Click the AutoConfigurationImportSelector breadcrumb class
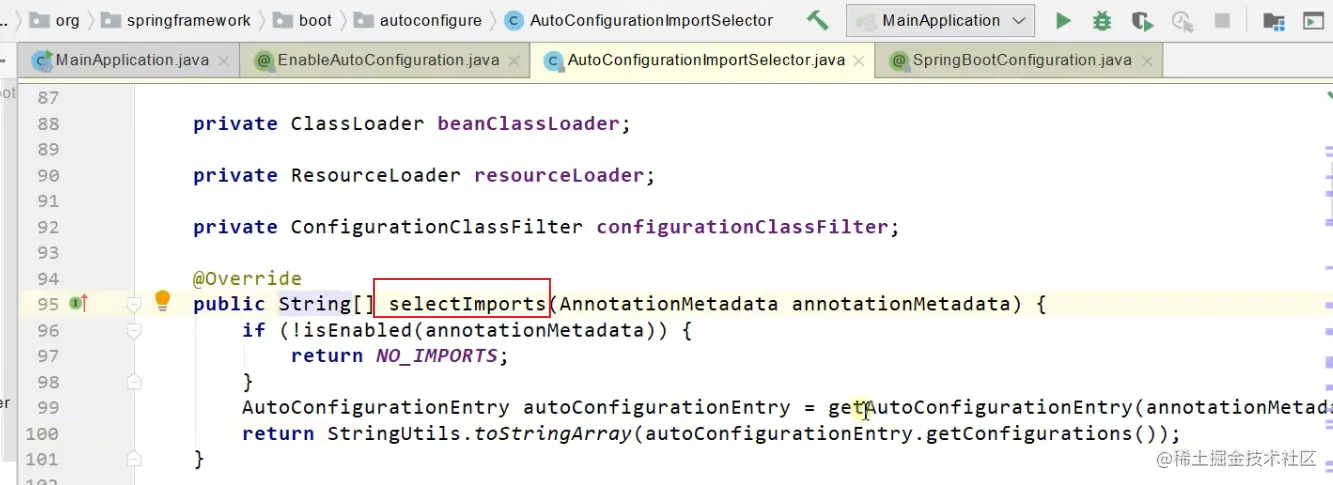The width and height of the screenshot is (1333, 485). coord(639,20)
